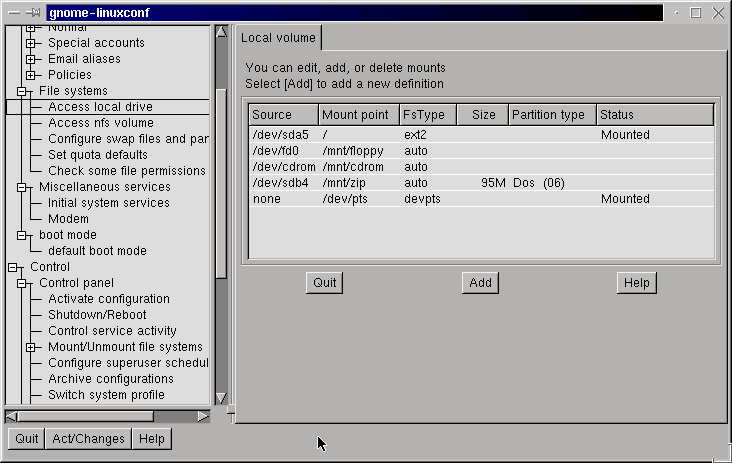The height and width of the screenshot is (463, 732).
Task: Click horizontal scrollbar right arrow
Action: (x=203, y=416)
